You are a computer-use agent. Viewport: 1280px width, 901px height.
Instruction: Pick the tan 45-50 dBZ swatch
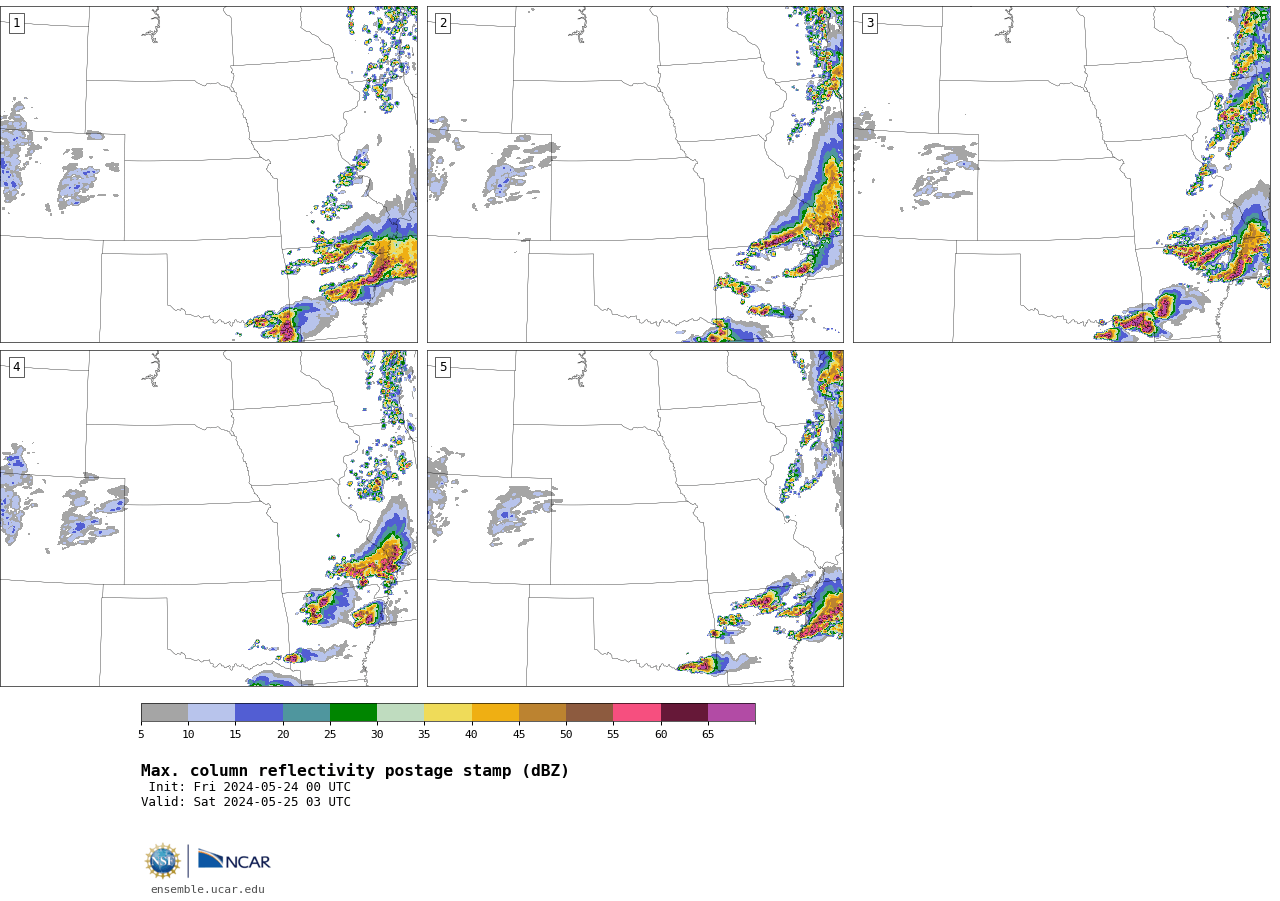tap(542, 713)
